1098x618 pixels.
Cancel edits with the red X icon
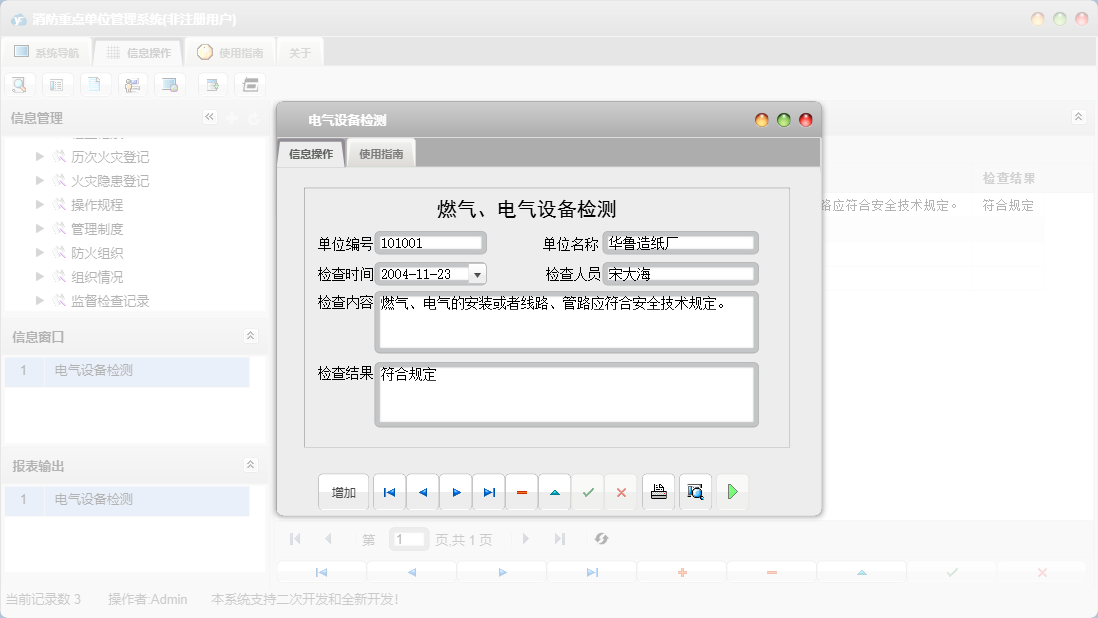click(621, 491)
